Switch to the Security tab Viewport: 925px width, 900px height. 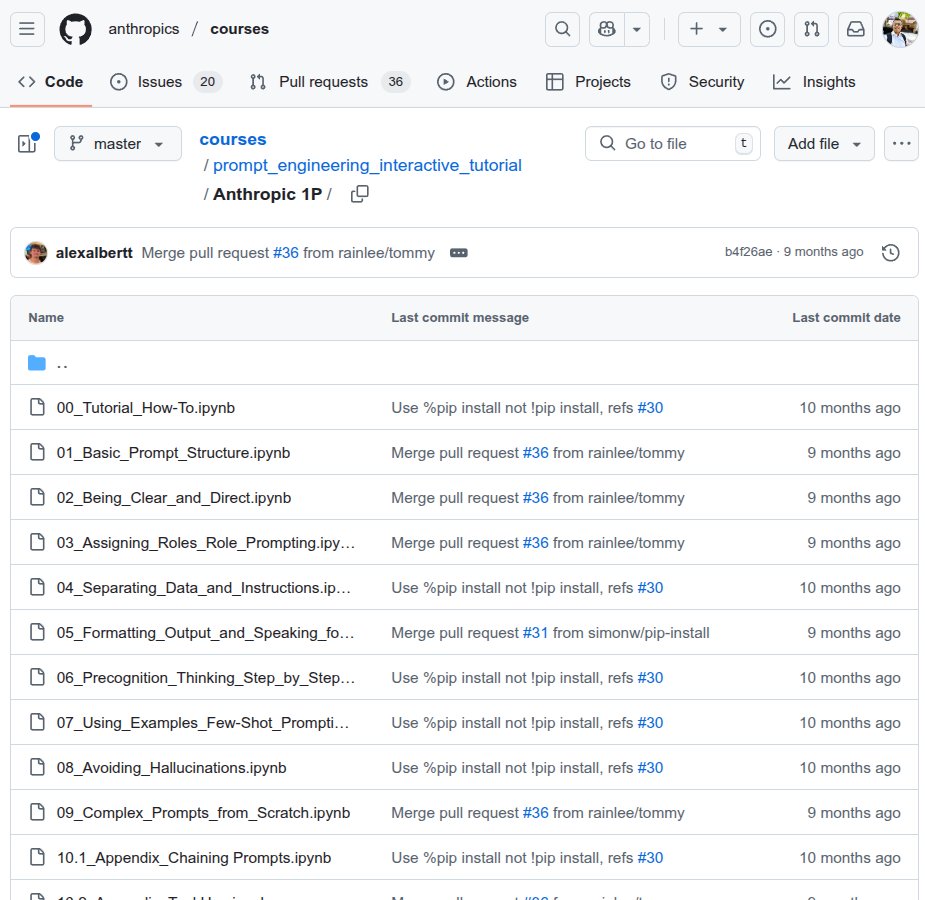coord(702,82)
